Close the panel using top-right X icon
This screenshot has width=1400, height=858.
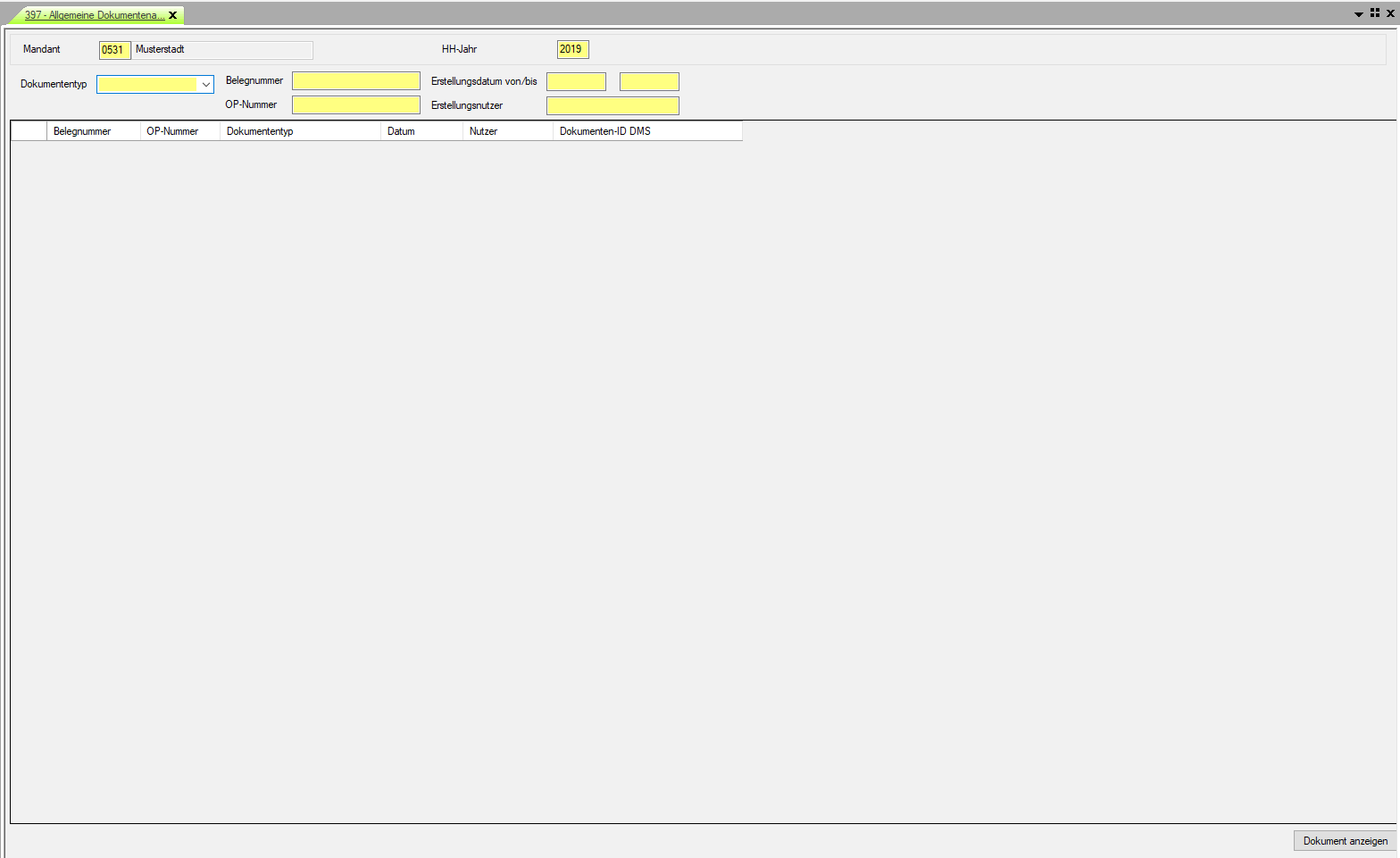pyautogui.click(x=1390, y=13)
